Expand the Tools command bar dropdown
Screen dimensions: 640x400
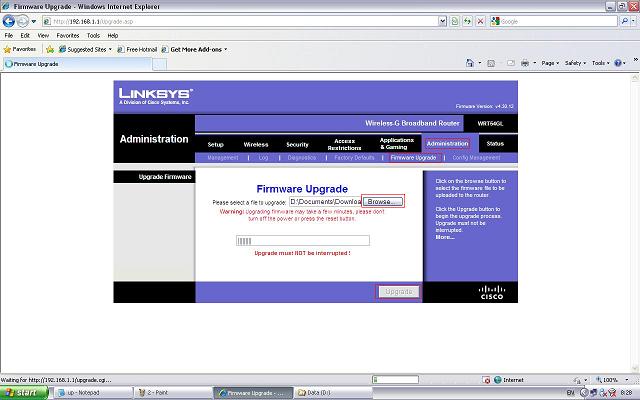tap(601, 63)
